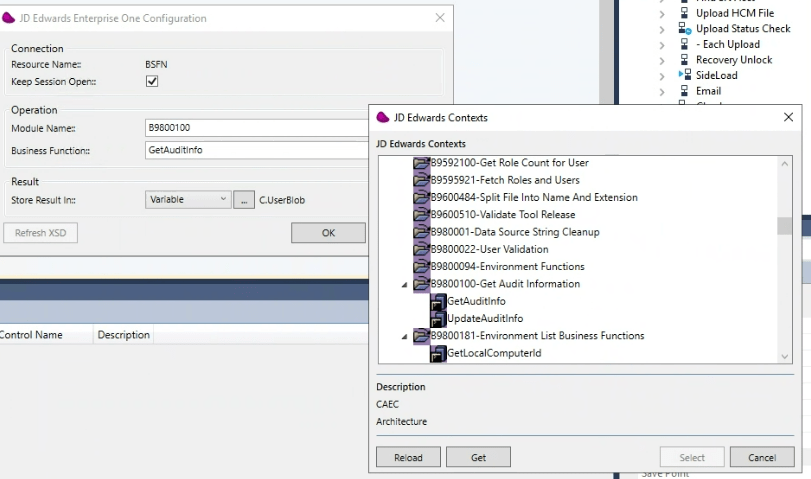Click folder icon of B980001-Data Source String Cleanup
The image size is (811, 479).
point(422,232)
